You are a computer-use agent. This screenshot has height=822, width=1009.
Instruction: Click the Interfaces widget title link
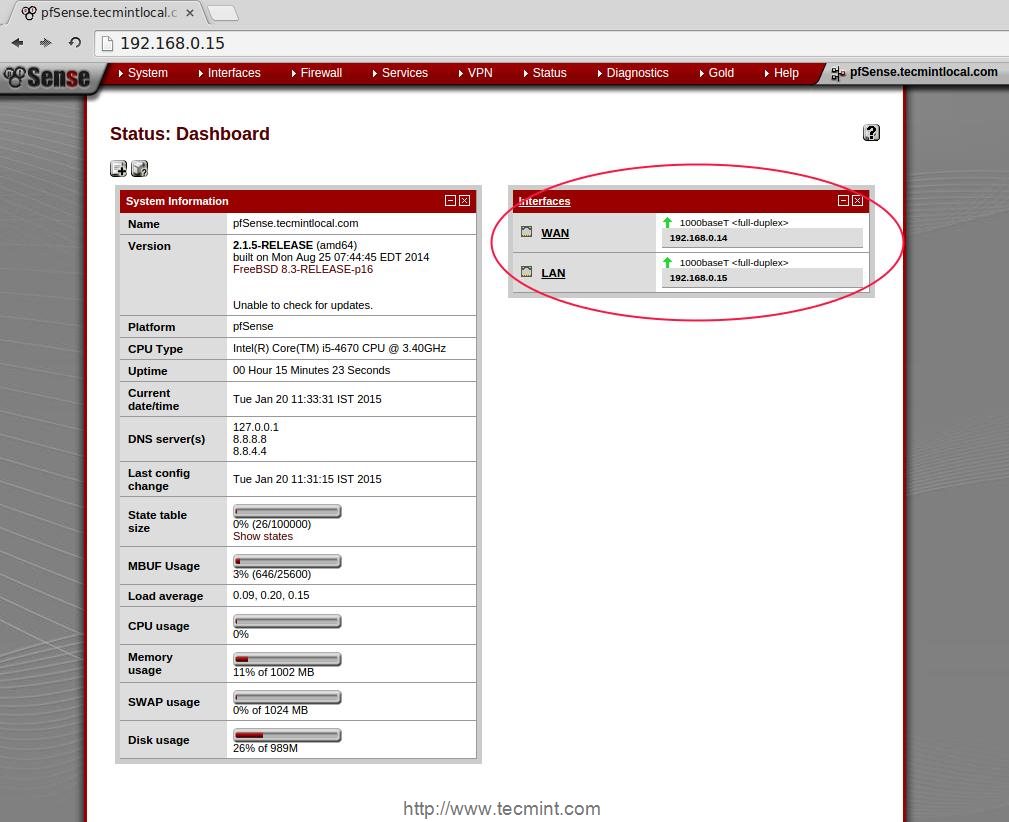coord(544,201)
